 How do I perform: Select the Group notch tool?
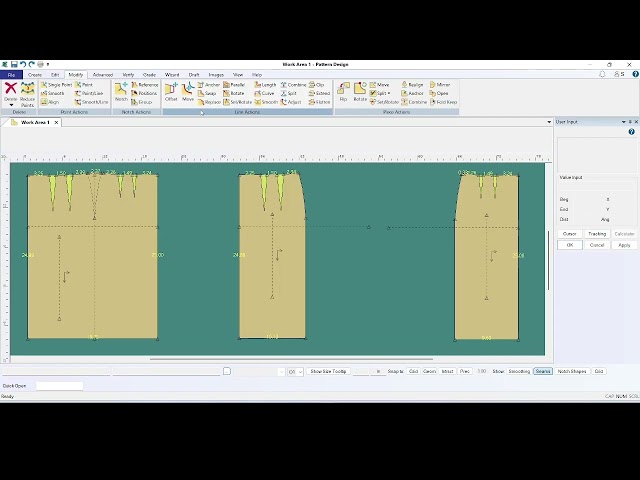pos(141,102)
